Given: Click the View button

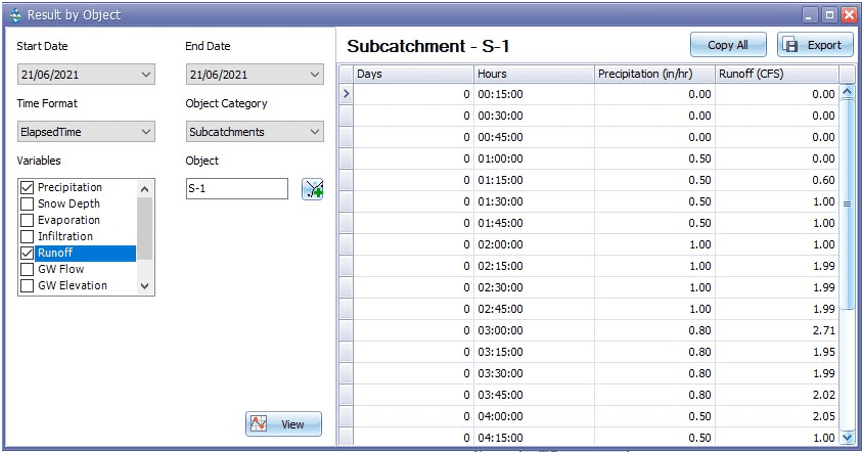Looking at the screenshot, I should [283, 424].
